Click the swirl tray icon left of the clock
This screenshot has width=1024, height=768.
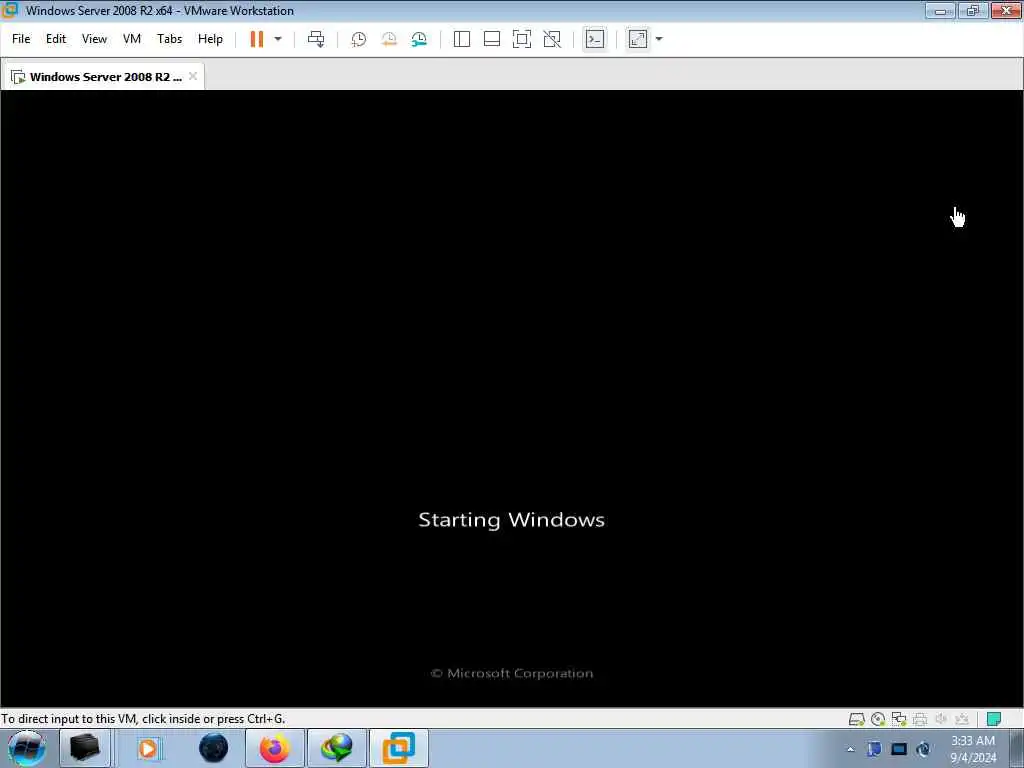[x=923, y=749]
